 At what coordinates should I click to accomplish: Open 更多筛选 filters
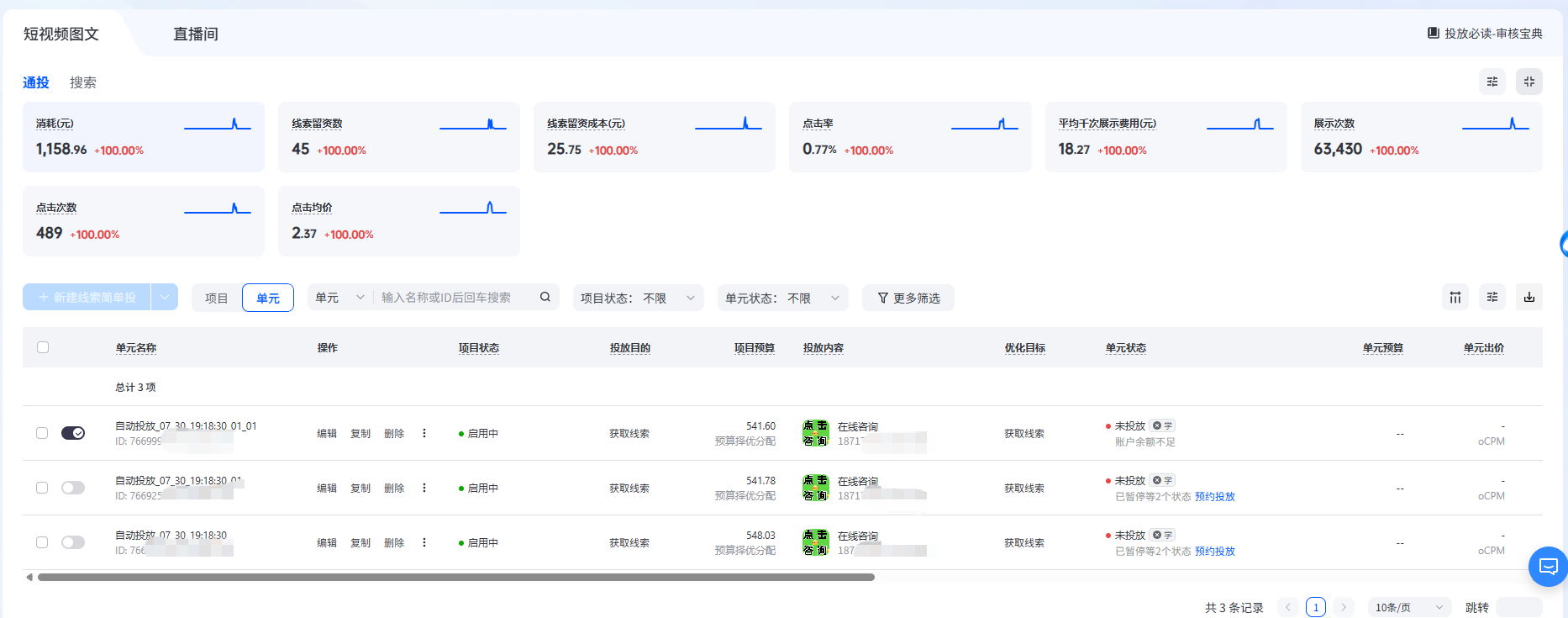[x=908, y=298]
